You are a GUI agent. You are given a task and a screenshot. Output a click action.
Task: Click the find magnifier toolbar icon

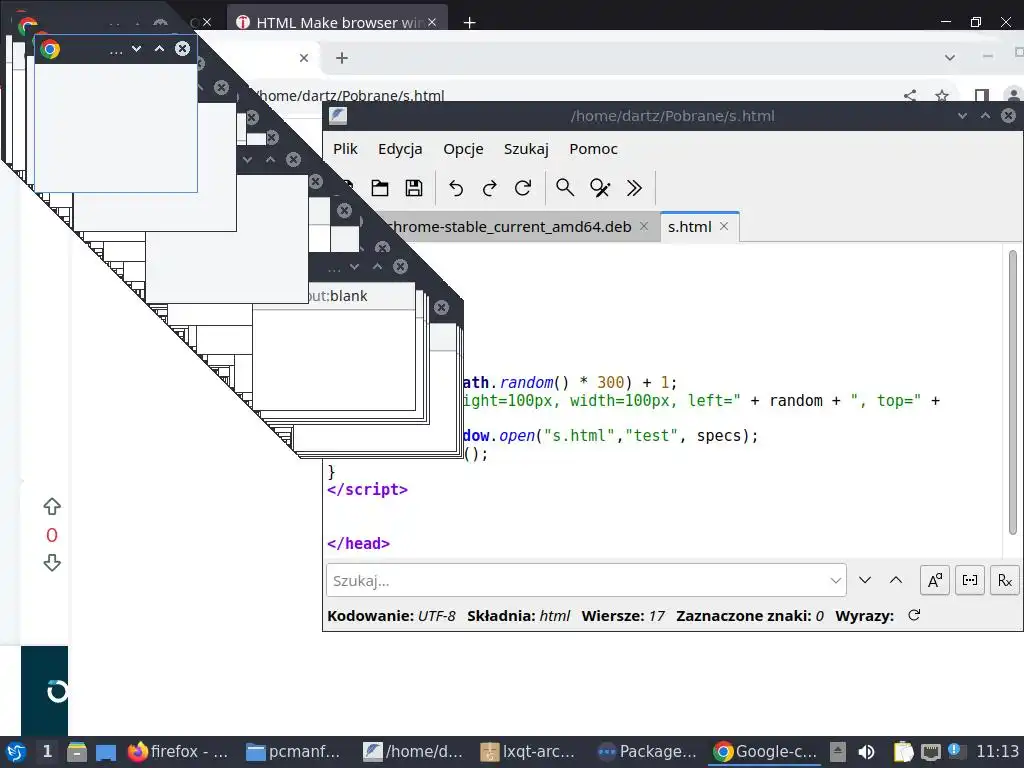(565, 188)
